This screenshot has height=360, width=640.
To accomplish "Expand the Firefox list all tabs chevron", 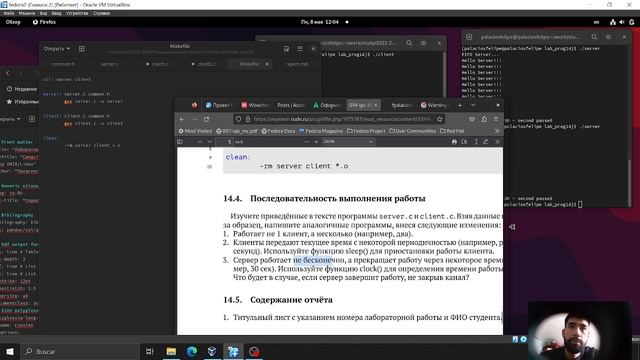I will 473,105.
